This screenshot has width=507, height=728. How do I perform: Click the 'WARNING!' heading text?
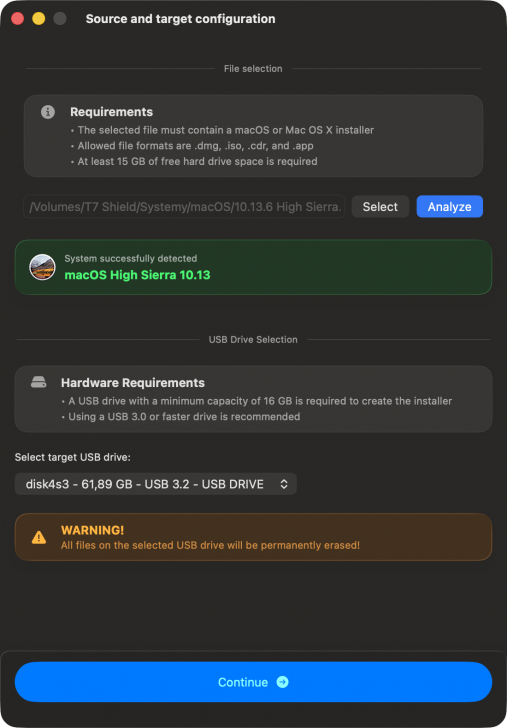pyautogui.click(x=92, y=530)
